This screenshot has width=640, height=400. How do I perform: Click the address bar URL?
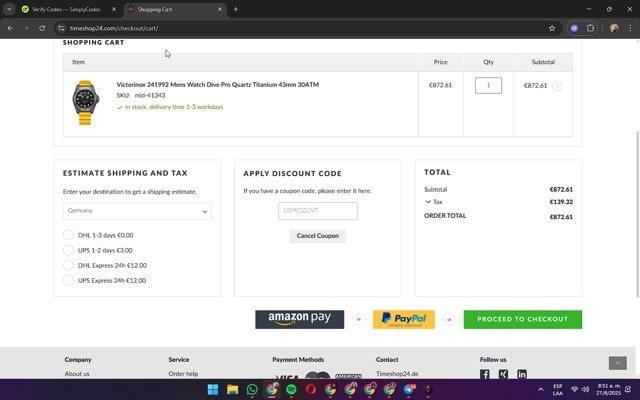click(114, 28)
